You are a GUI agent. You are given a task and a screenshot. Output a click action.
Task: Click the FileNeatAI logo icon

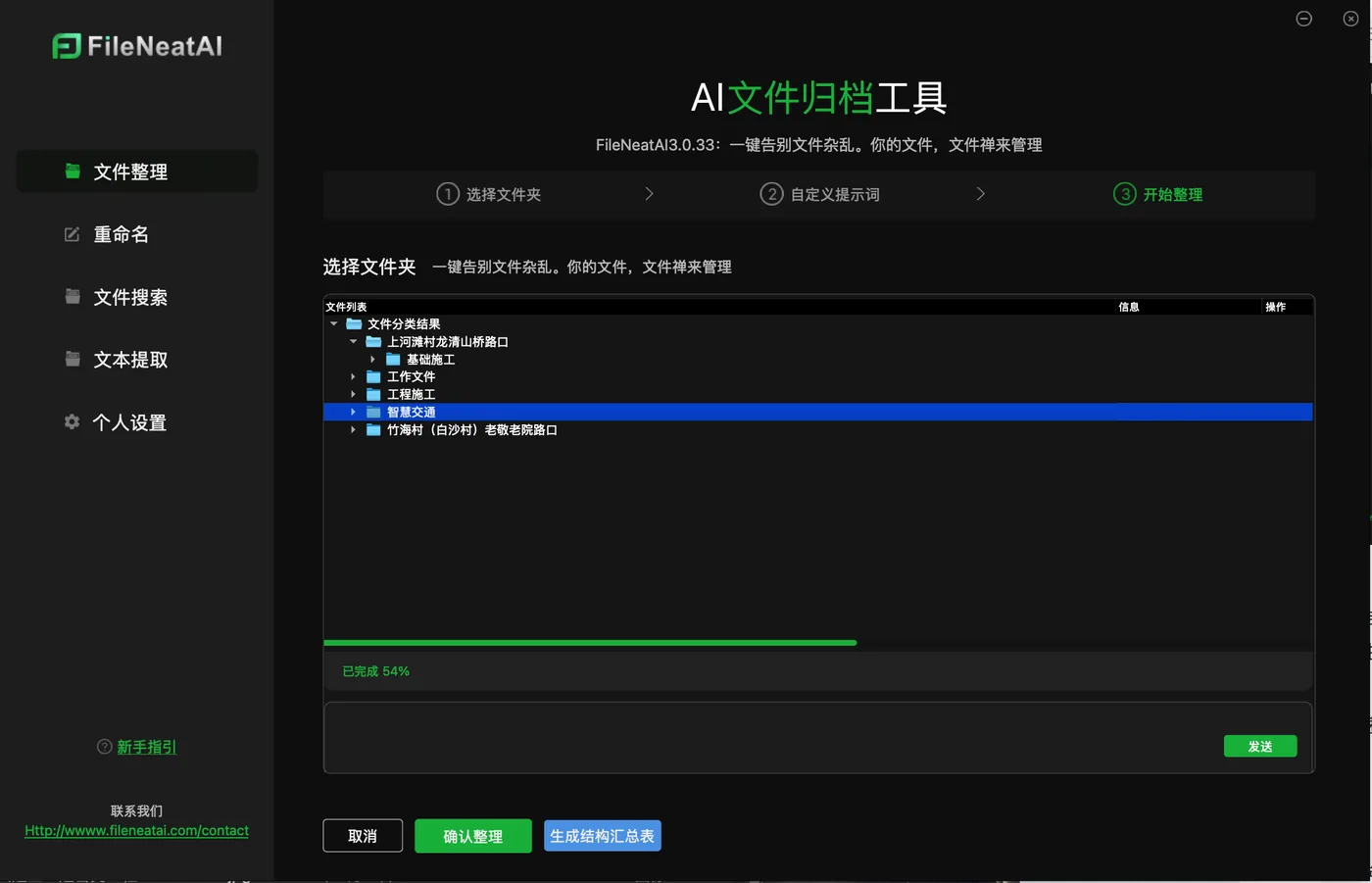click(67, 46)
